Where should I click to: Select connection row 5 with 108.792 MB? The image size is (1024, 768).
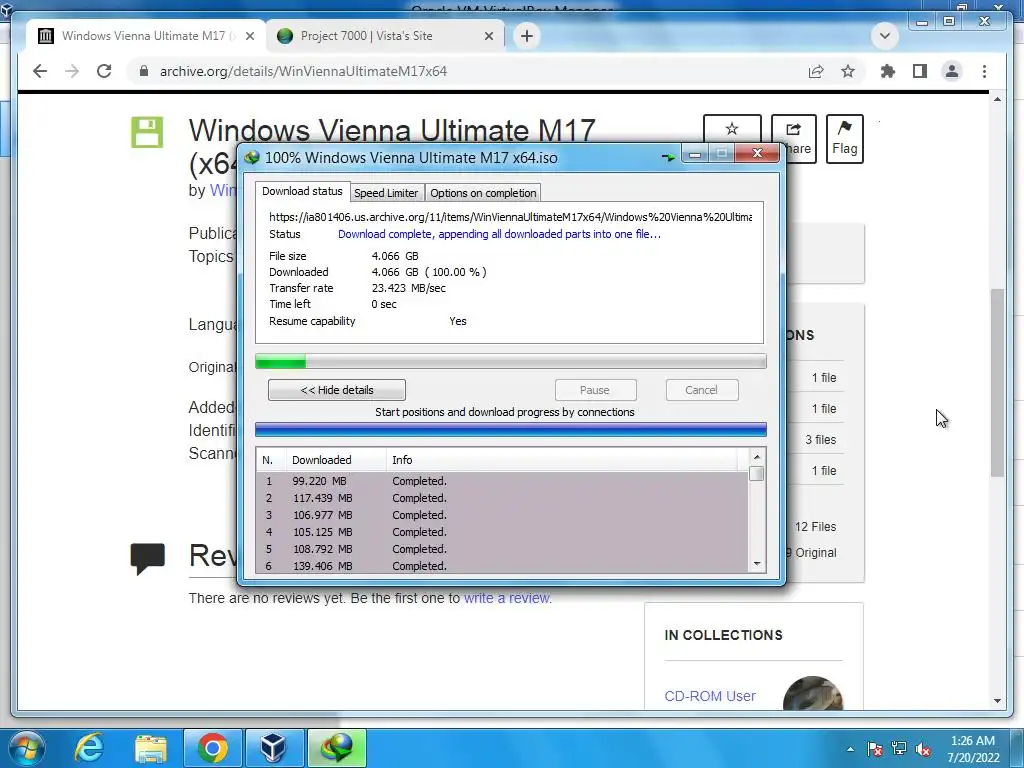[x=502, y=549]
